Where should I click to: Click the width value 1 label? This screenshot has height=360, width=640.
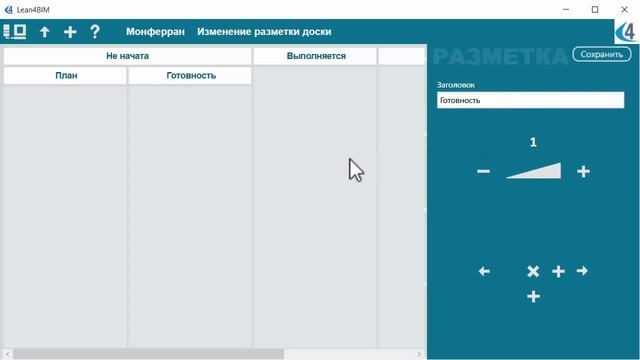533,142
